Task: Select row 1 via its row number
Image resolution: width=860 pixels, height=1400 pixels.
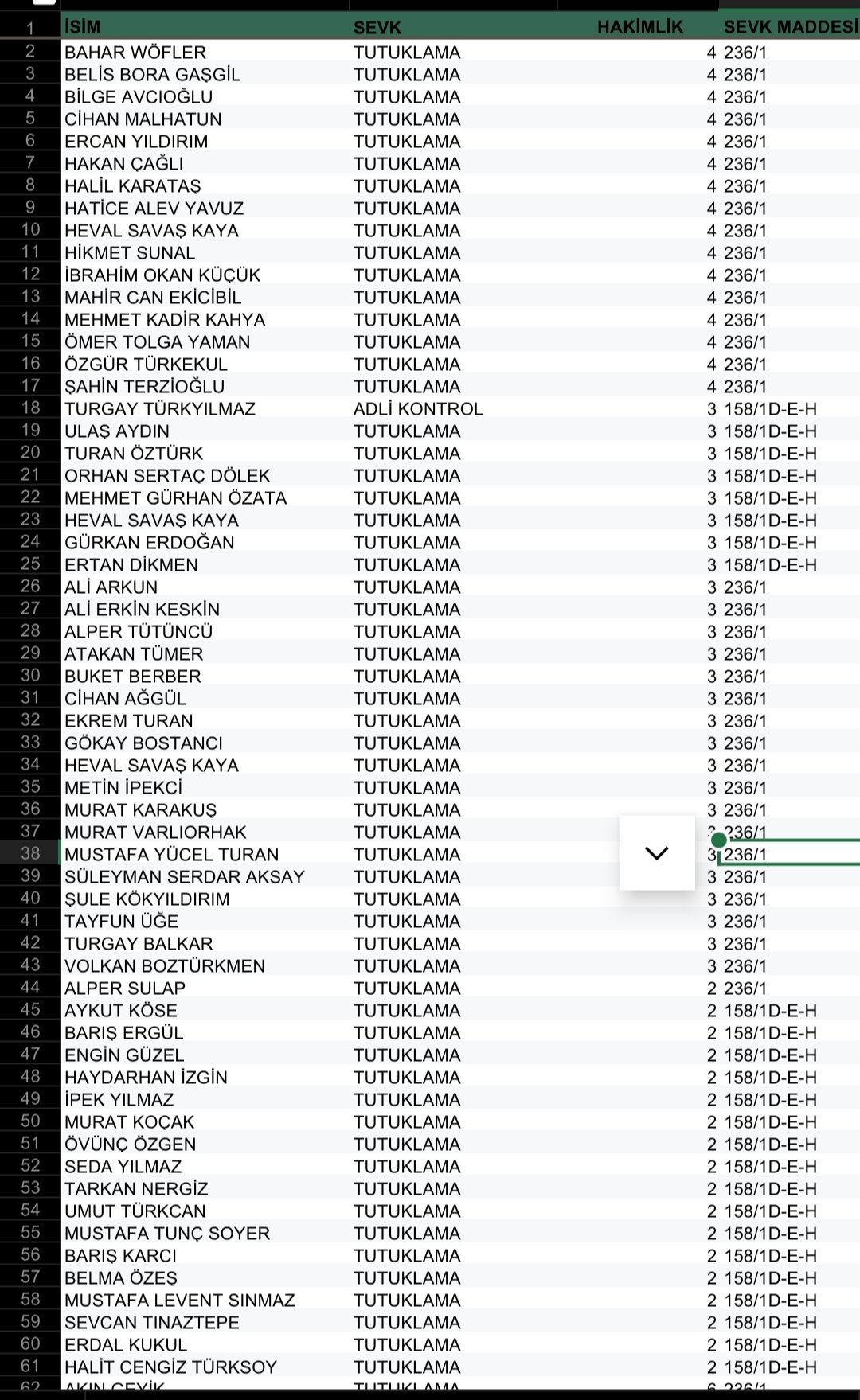Action: point(30,29)
